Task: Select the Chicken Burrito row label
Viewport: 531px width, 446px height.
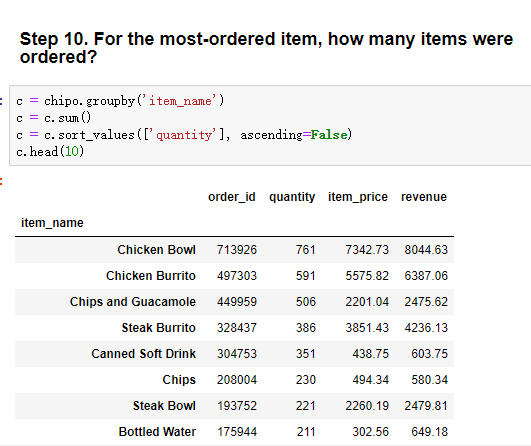Action: pos(151,276)
